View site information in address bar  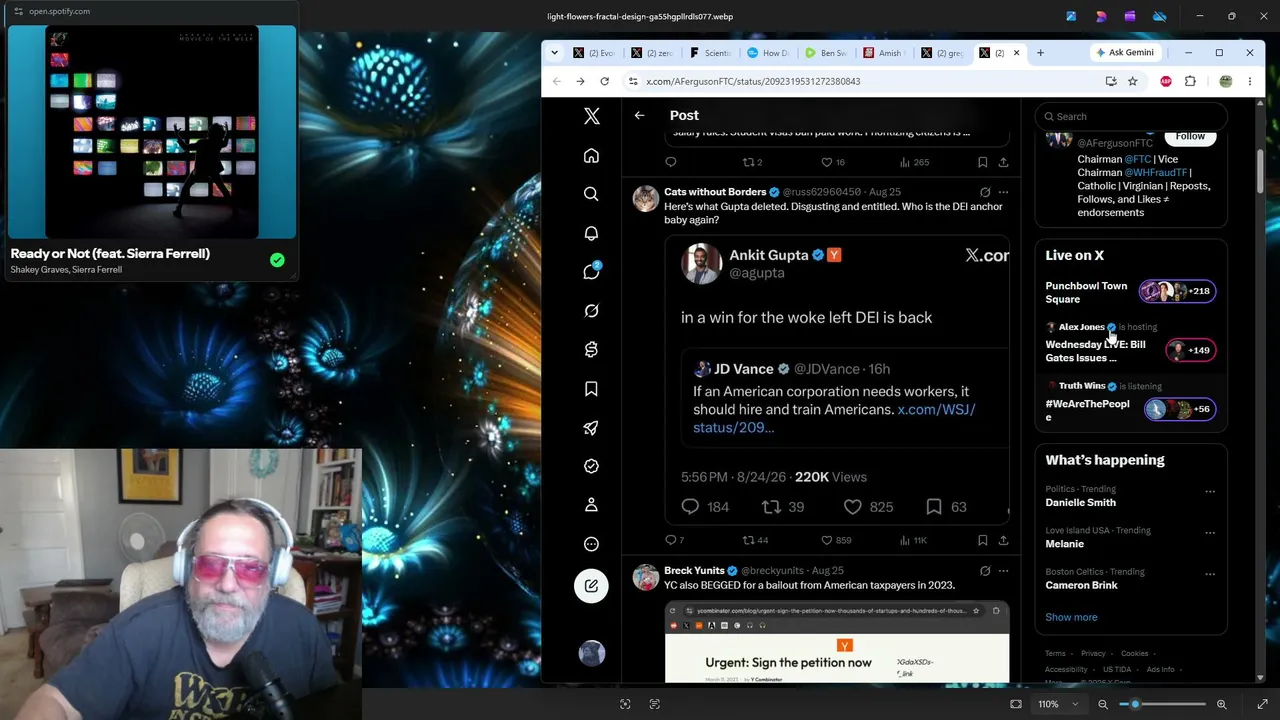click(x=632, y=81)
